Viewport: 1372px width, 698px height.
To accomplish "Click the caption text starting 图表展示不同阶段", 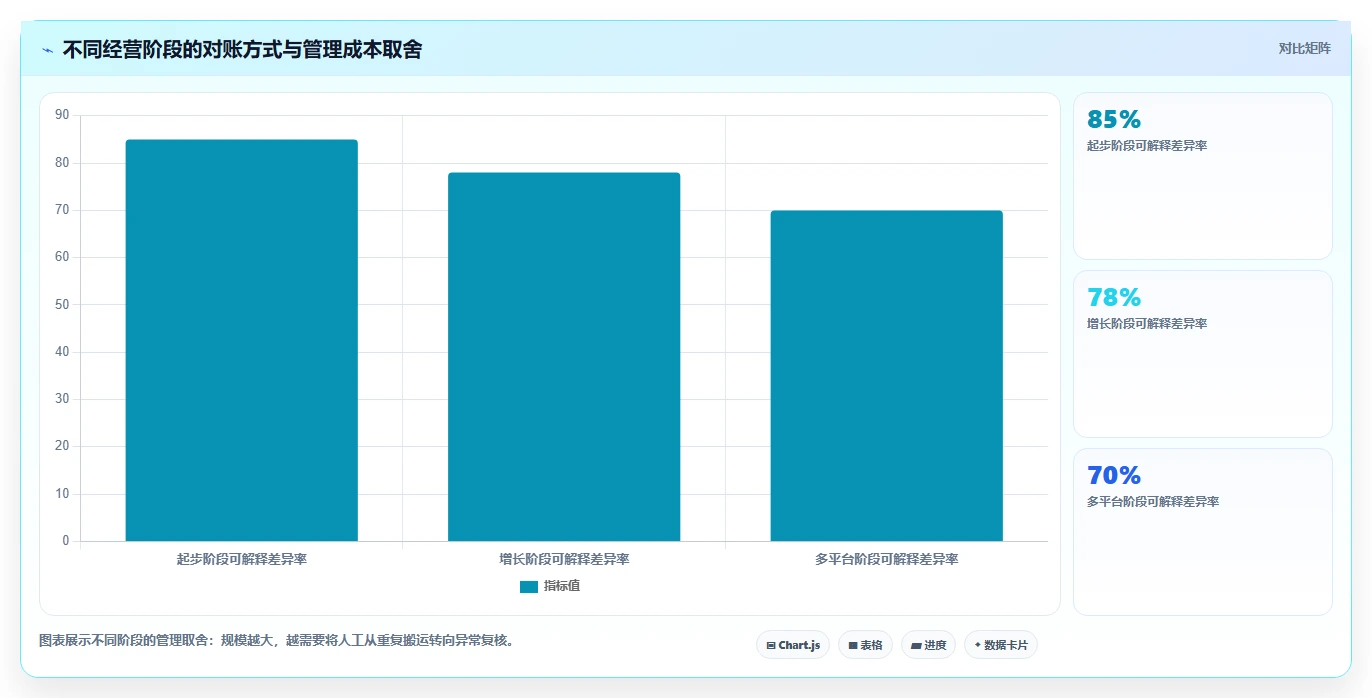I will pyautogui.click(x=278, y=641).
